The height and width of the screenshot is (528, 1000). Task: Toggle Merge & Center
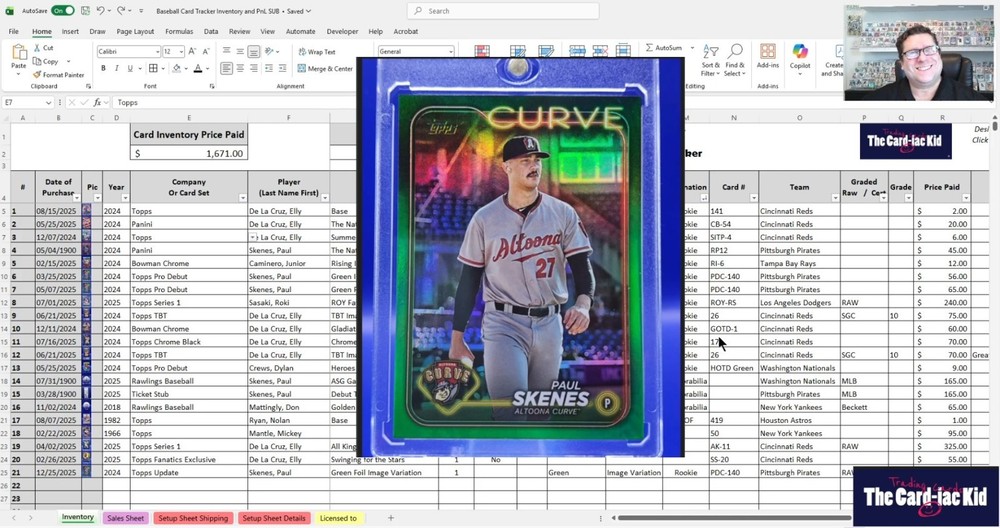pyautogui.click(x=325, y=68)
